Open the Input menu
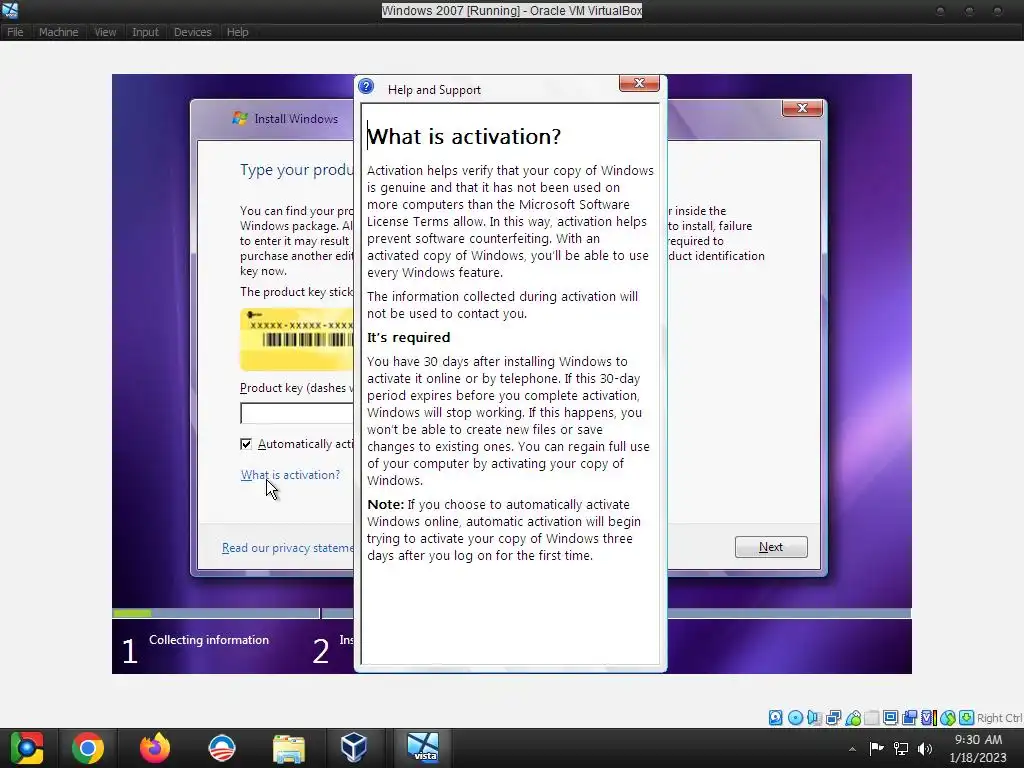 pos(145,32)
